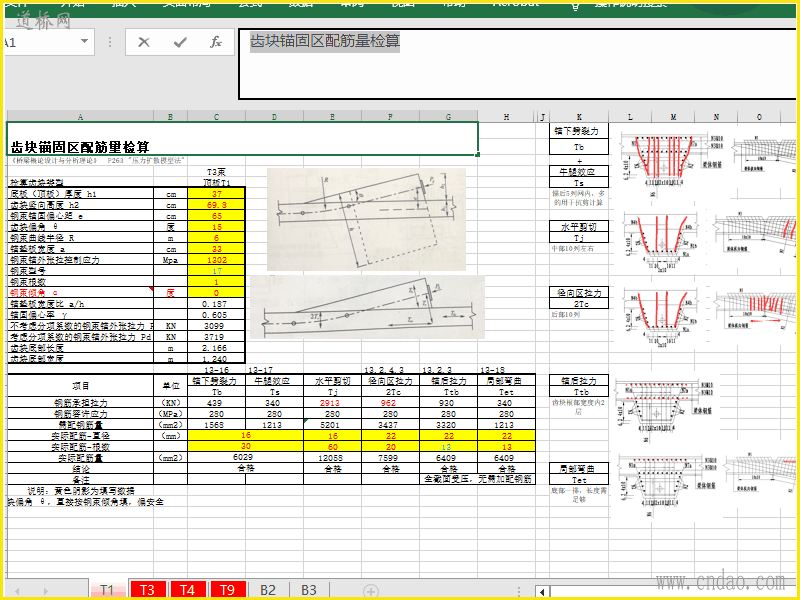
Task: Click the upper tooth-block geometry diagram image
Action: point(366,219)
